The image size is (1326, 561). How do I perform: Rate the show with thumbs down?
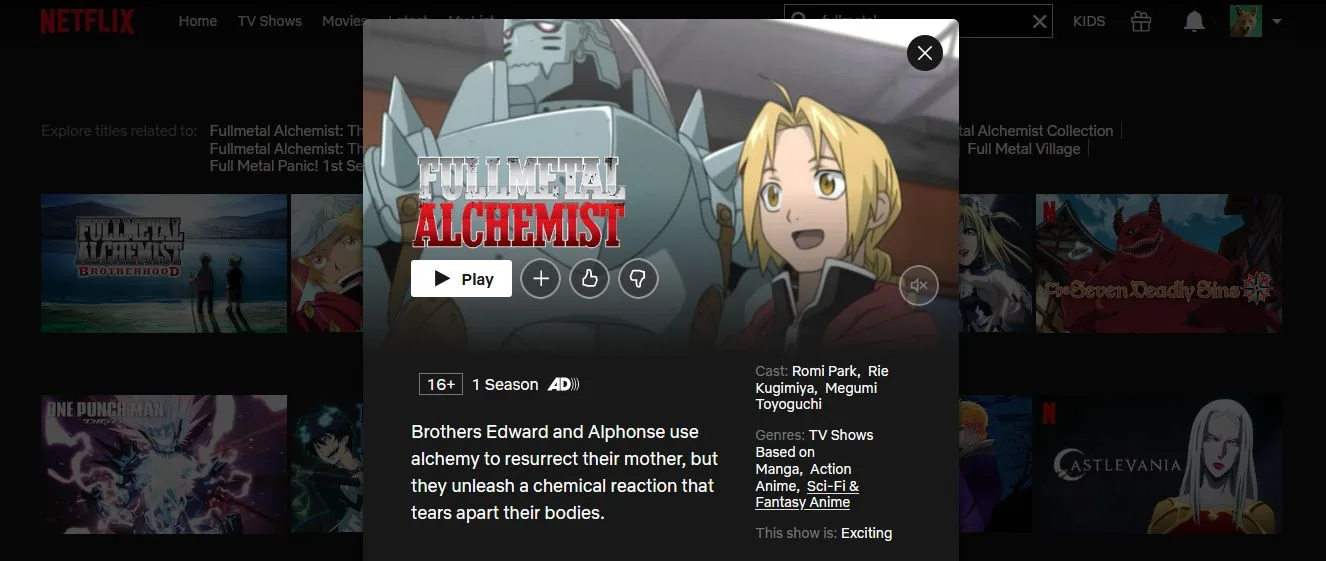638,279
